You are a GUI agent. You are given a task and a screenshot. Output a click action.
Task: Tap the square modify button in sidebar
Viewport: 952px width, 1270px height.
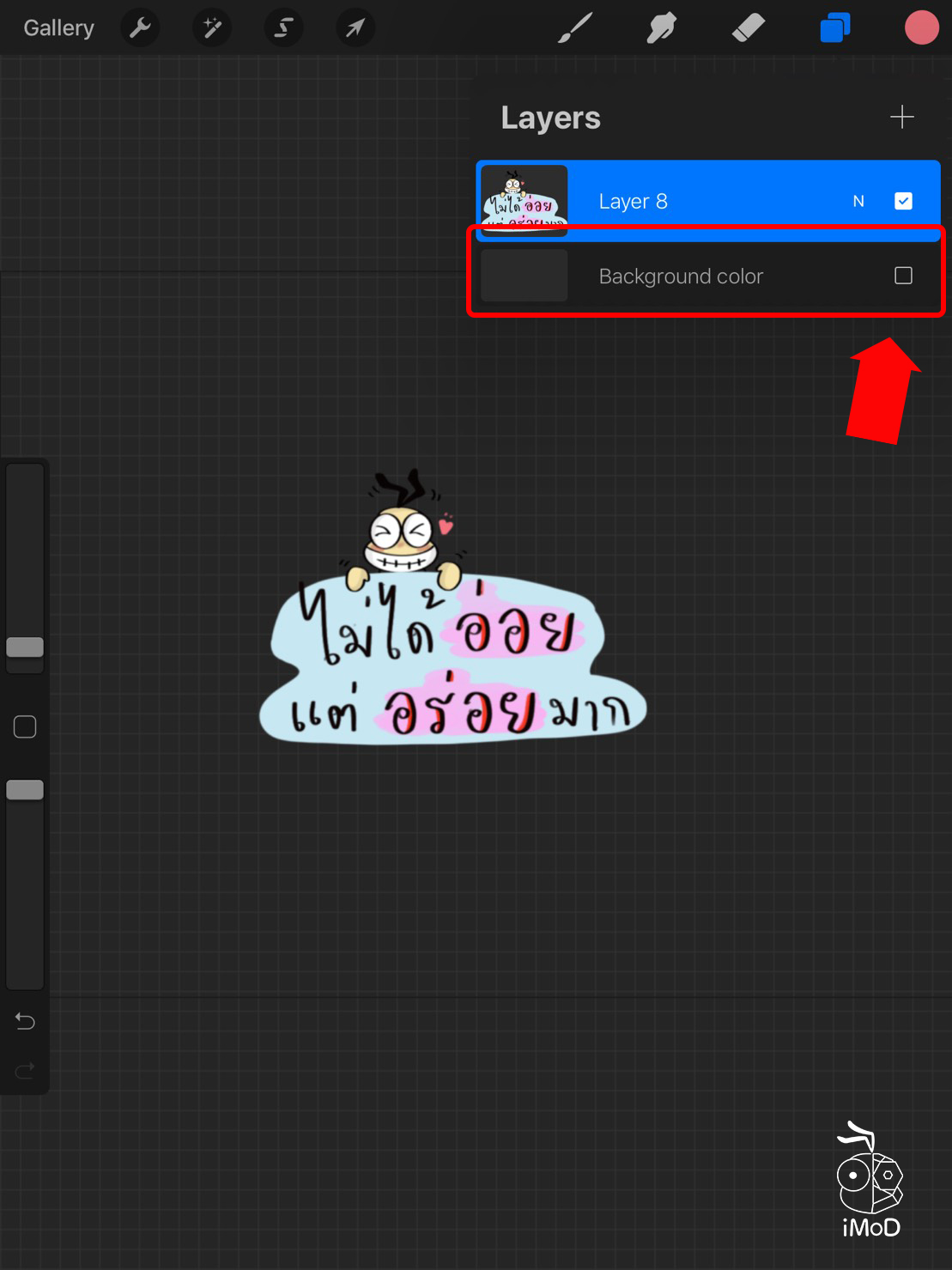[25, 727]
